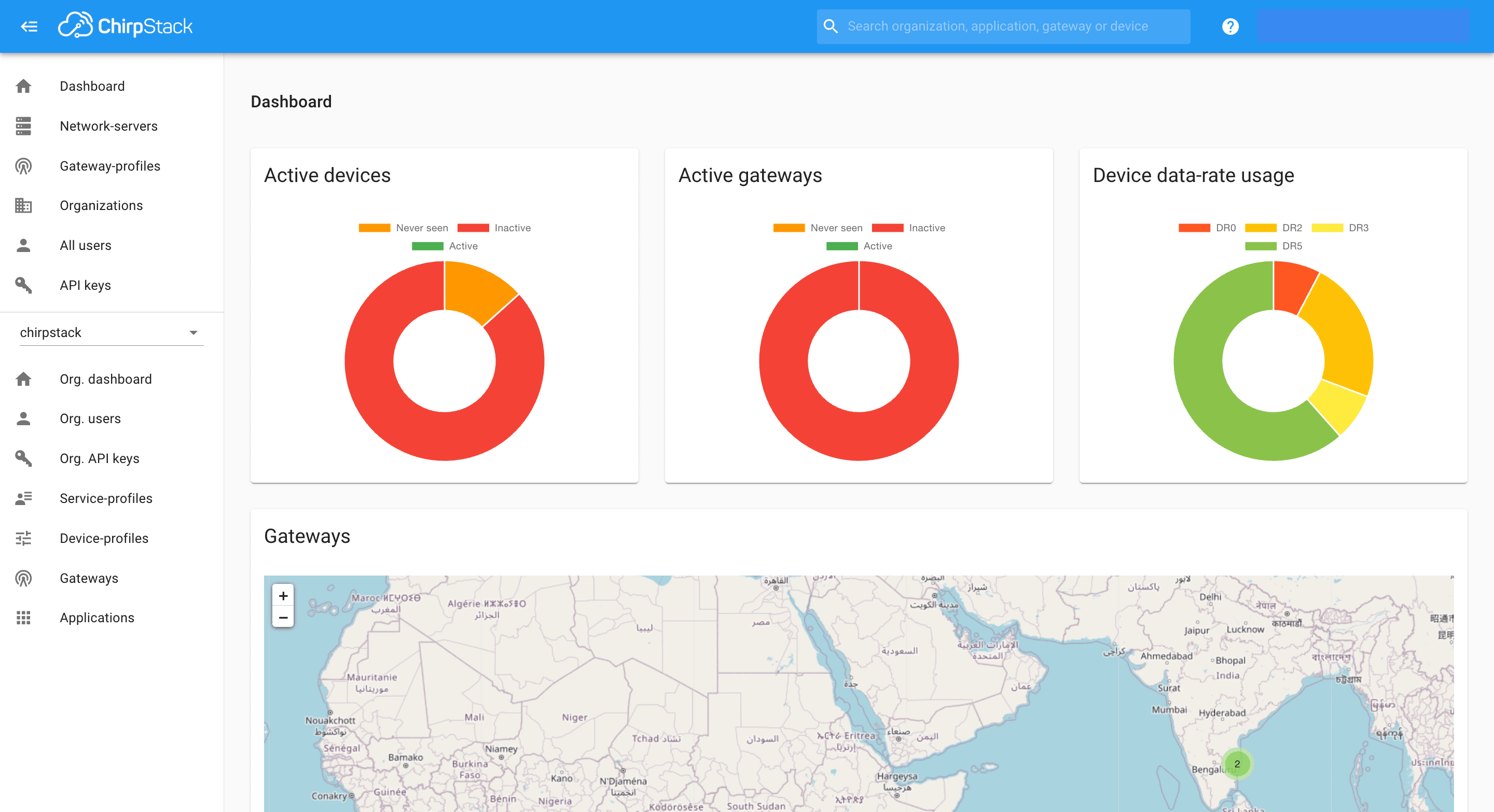This screenshot has height=812, width=1494.
Task: Zoom out on the gateways map
Action: [283, 617]
